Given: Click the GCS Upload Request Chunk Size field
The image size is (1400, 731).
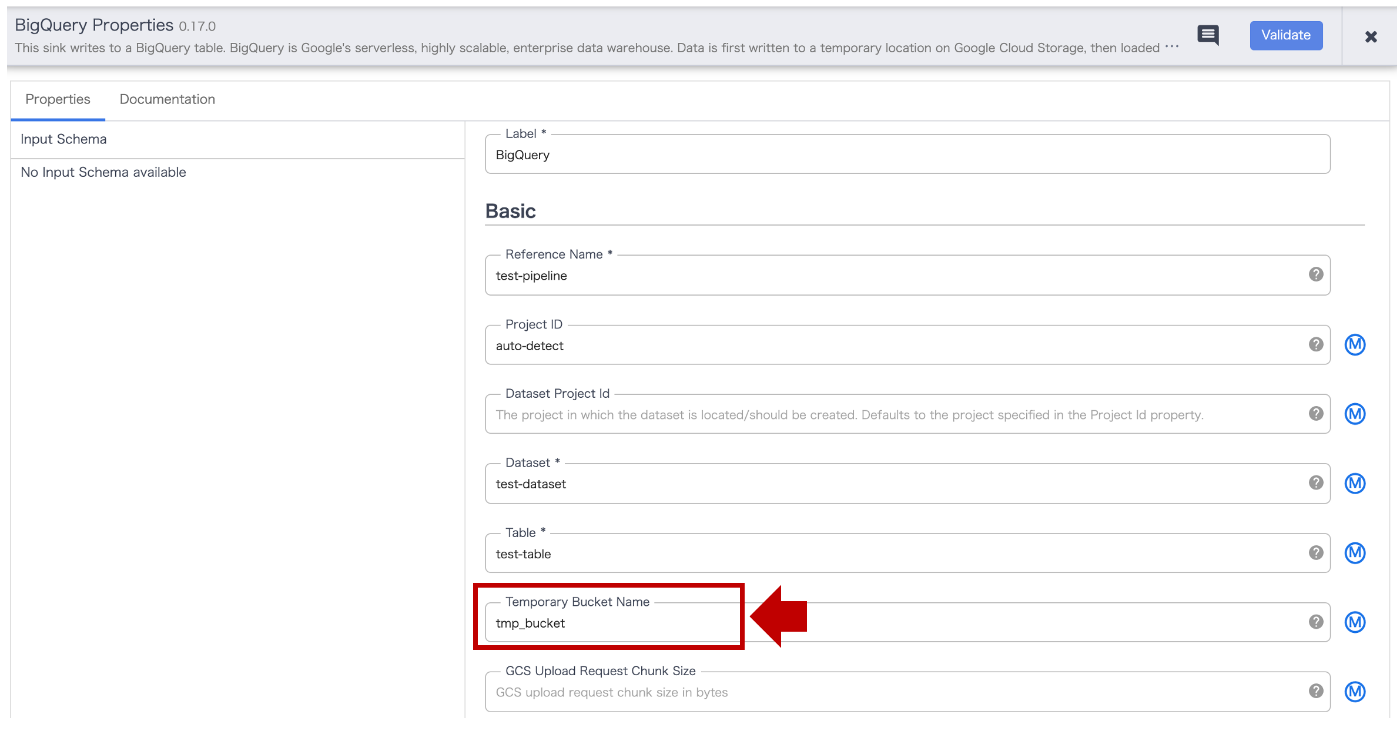Looking at the screenshot, I should pyautogui.click(x=907, y=692).
